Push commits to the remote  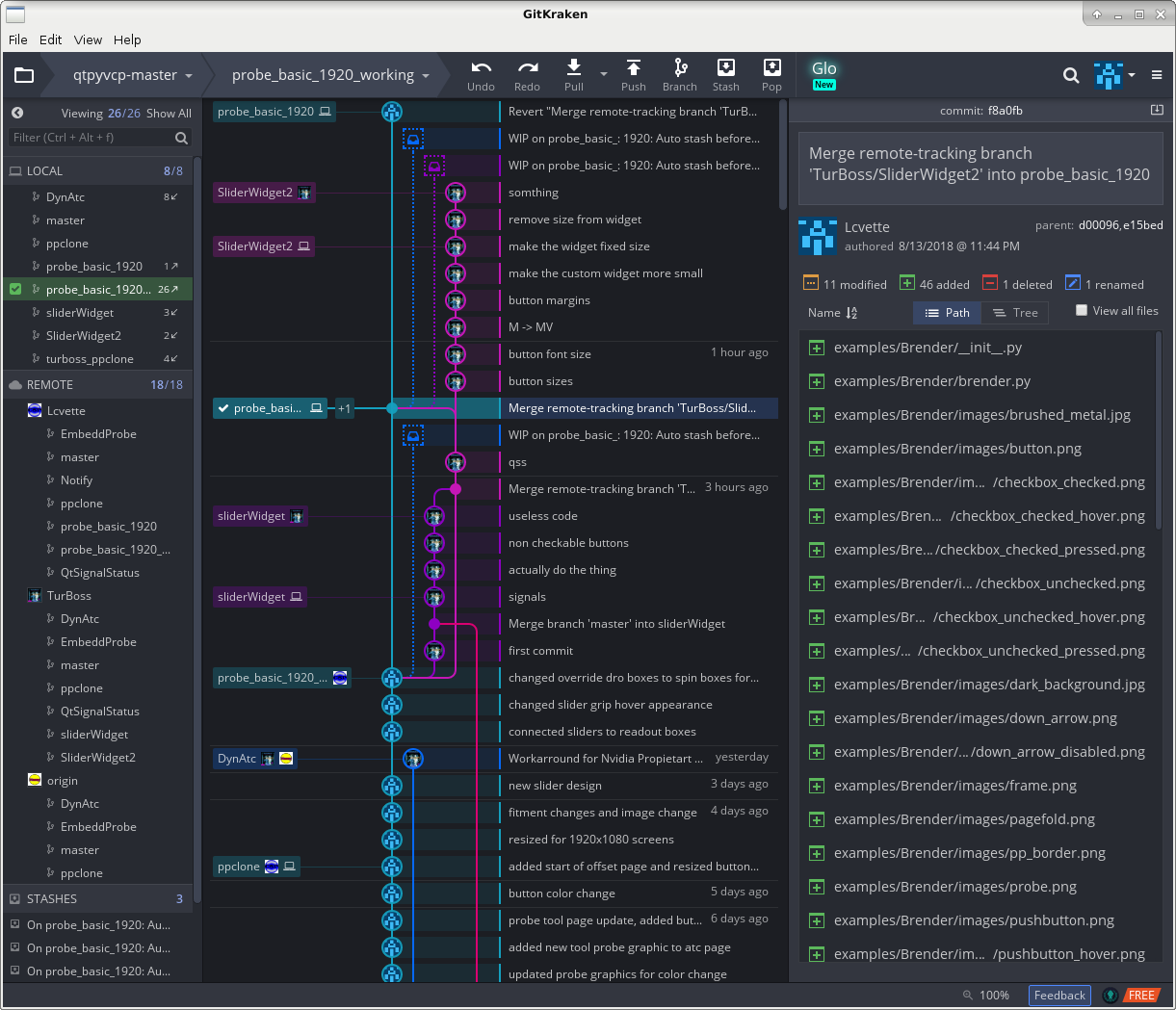tap(634, 75)
